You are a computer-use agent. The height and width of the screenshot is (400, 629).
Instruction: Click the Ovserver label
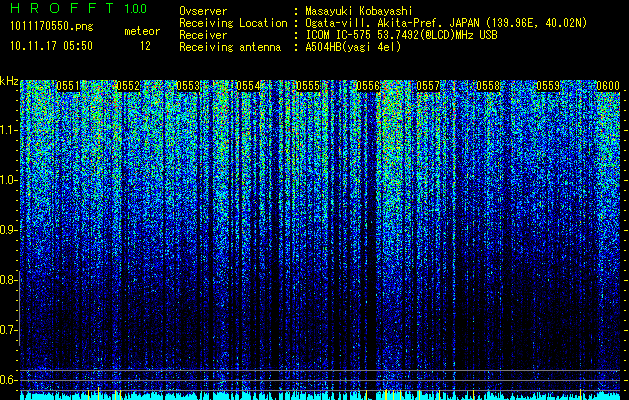click(203, 11)
